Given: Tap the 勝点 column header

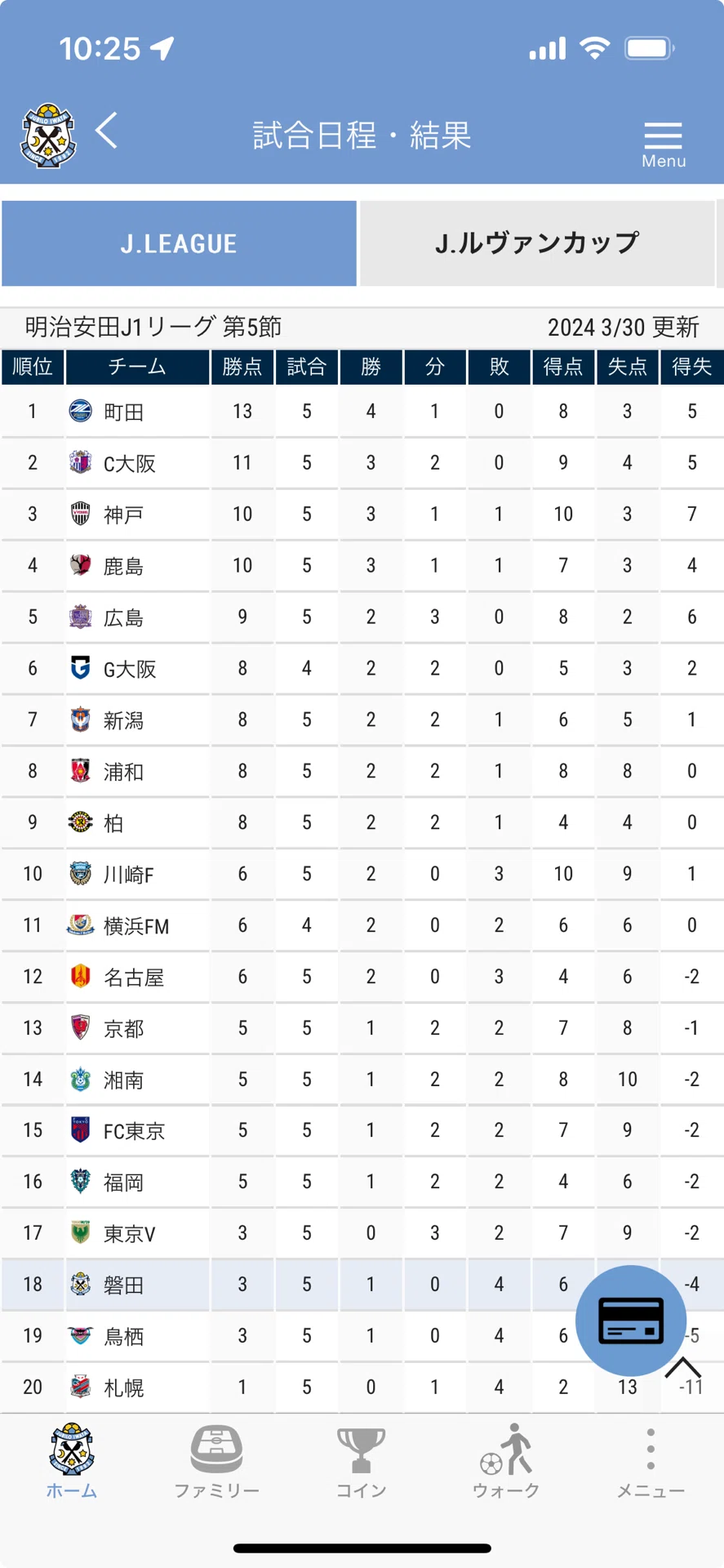Looking at the screenshot, I should click(x=242, y=367).
